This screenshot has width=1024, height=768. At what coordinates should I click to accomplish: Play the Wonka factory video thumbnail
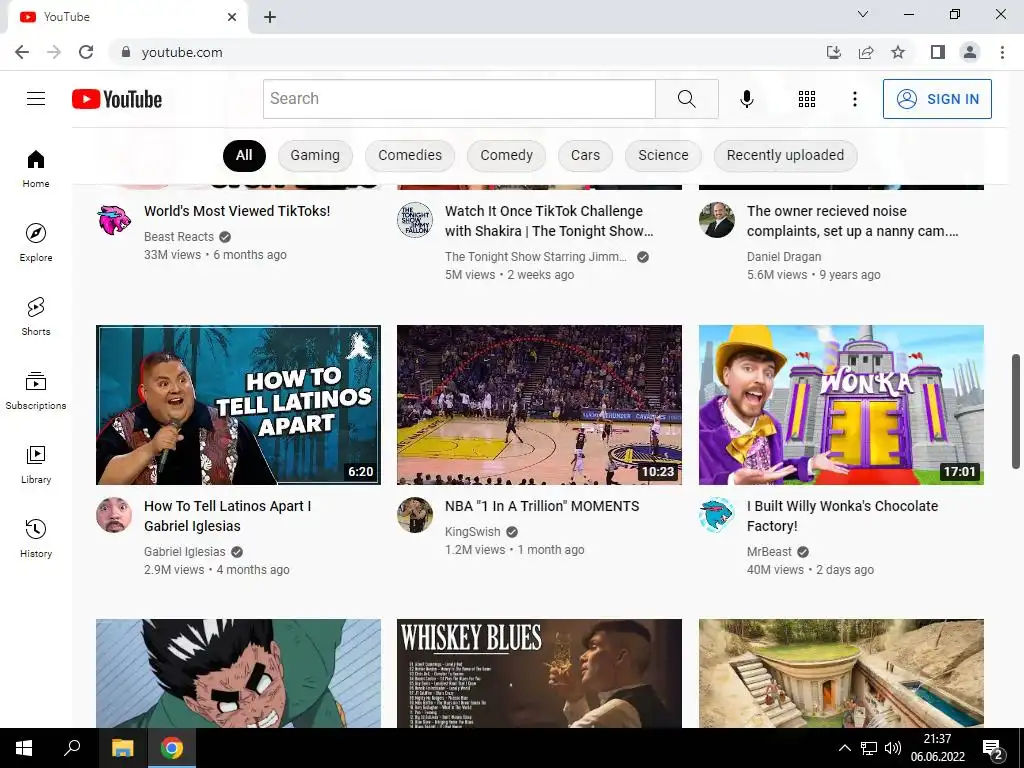[x=841, y=405]
